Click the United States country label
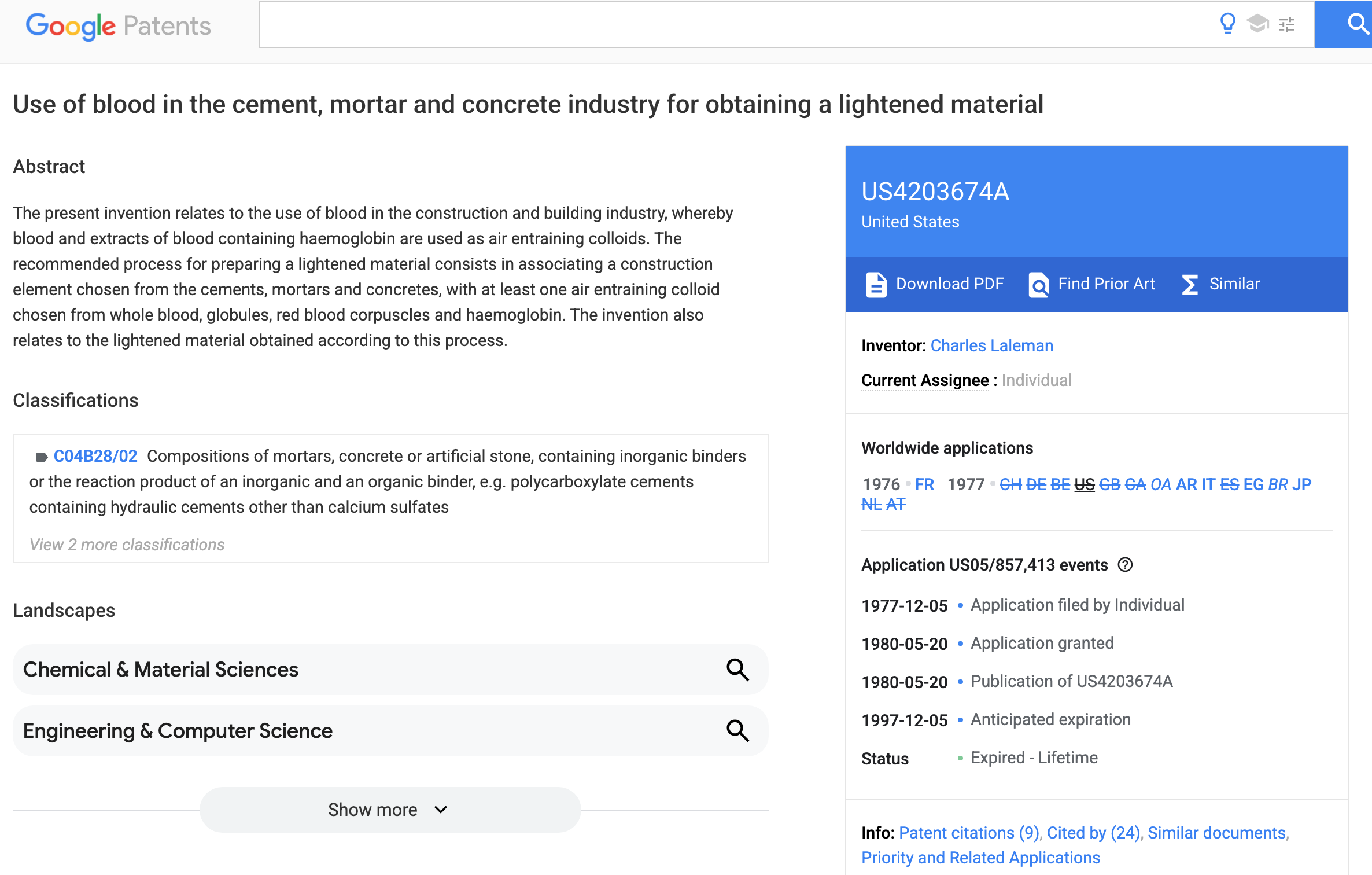Screen dimensions: 1372x875 [x=910, y=222]
